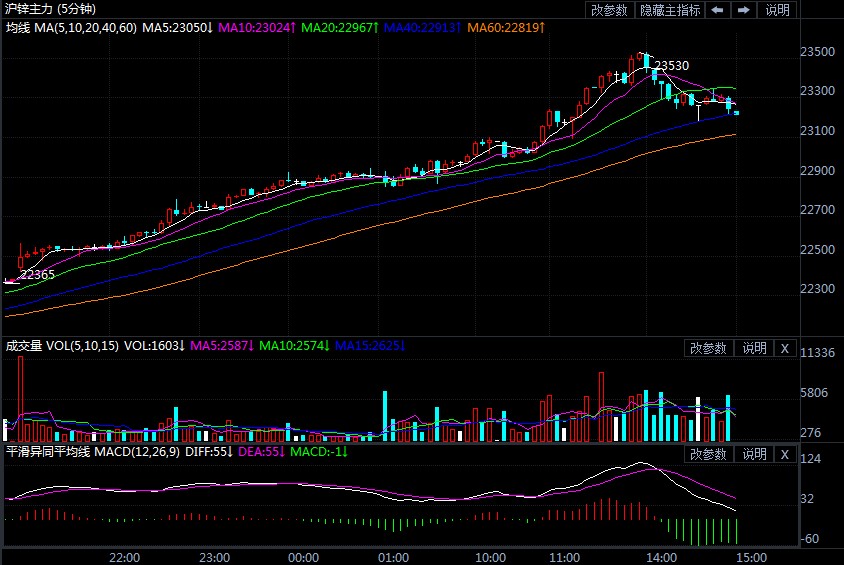Click the 23500 price axis label
Image resolution: width=844 pixels, height=565 pixels.
(817, 52)
